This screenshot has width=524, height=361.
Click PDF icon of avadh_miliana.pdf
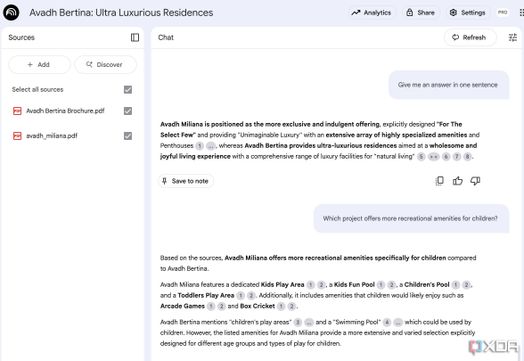click(17, 136)
